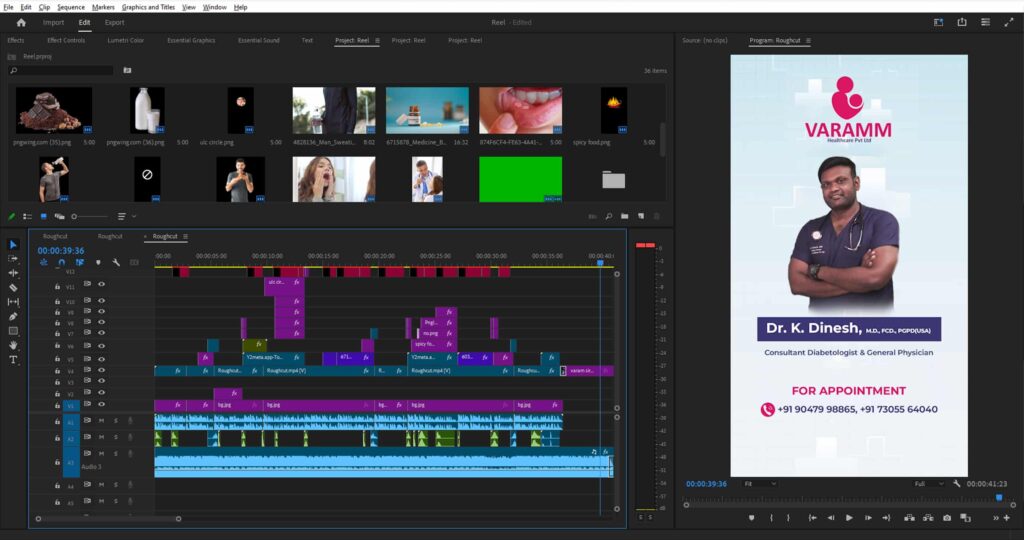Viewport: 1024px width, 540px height.
Task: Expand Program monitor overflow transport buttons
Action: pos(996,518)
